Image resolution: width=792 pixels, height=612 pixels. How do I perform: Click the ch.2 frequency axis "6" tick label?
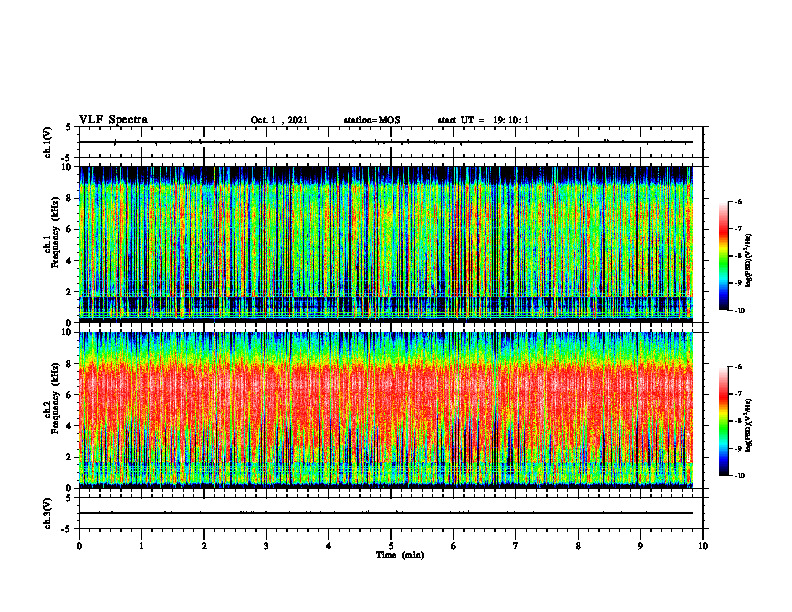coord(70,395)
